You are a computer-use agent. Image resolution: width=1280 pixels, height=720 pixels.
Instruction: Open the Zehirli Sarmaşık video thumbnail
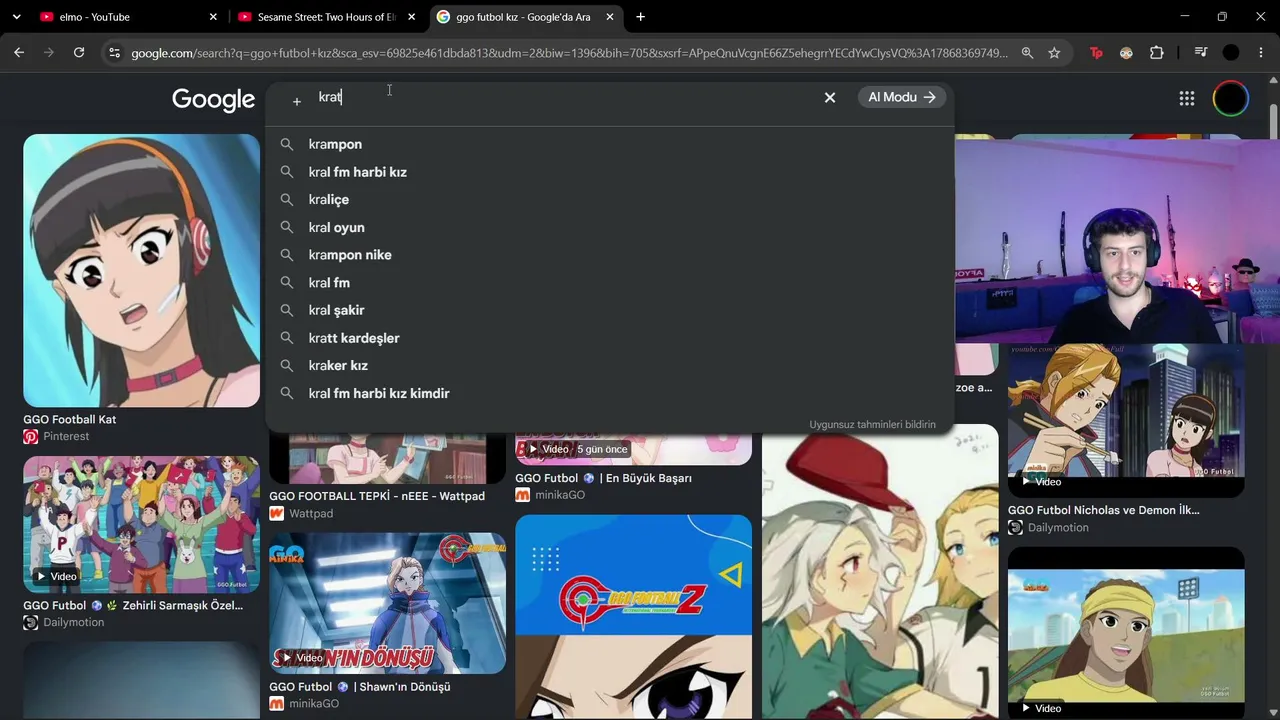pyautogui.click(x=141, y=524)
